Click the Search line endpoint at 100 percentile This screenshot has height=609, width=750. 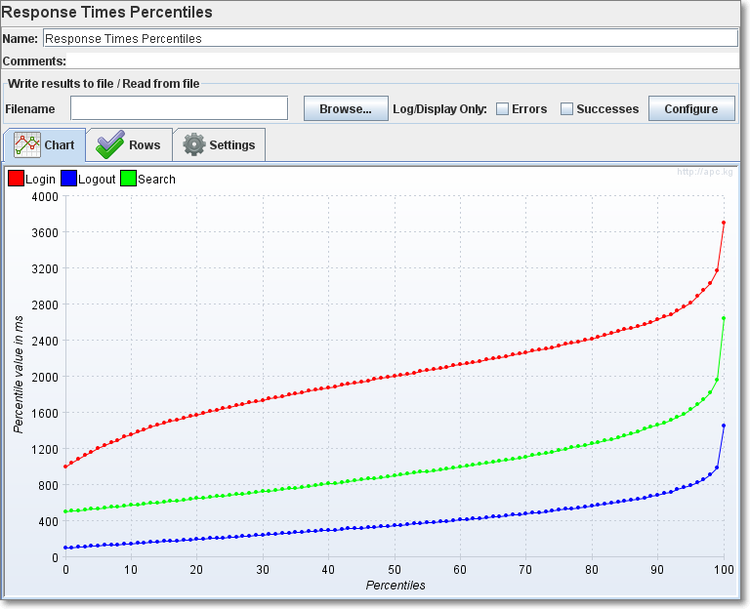(x=723, y=318)
